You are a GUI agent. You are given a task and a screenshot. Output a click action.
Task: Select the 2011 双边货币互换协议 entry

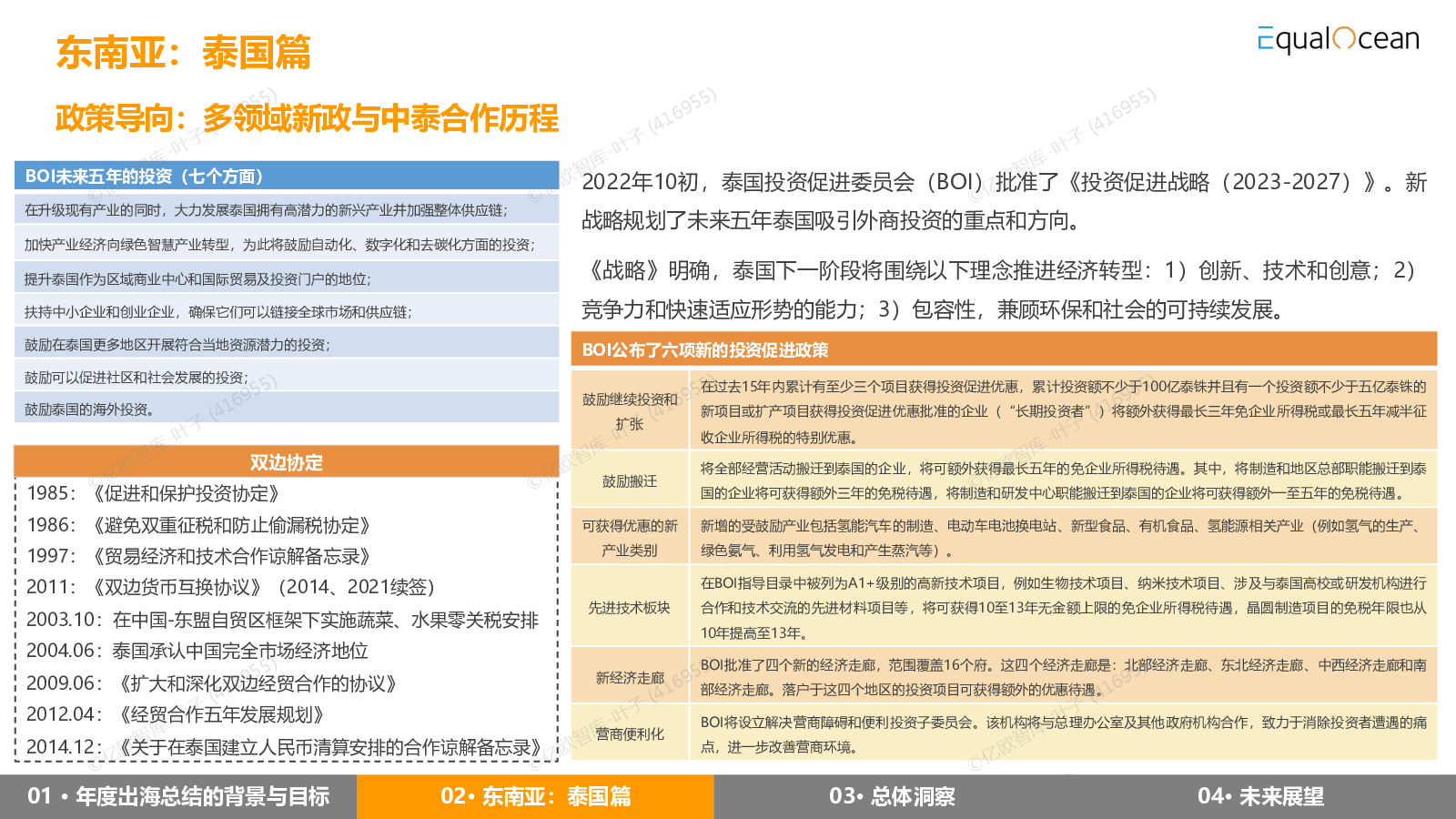point(231,587)
